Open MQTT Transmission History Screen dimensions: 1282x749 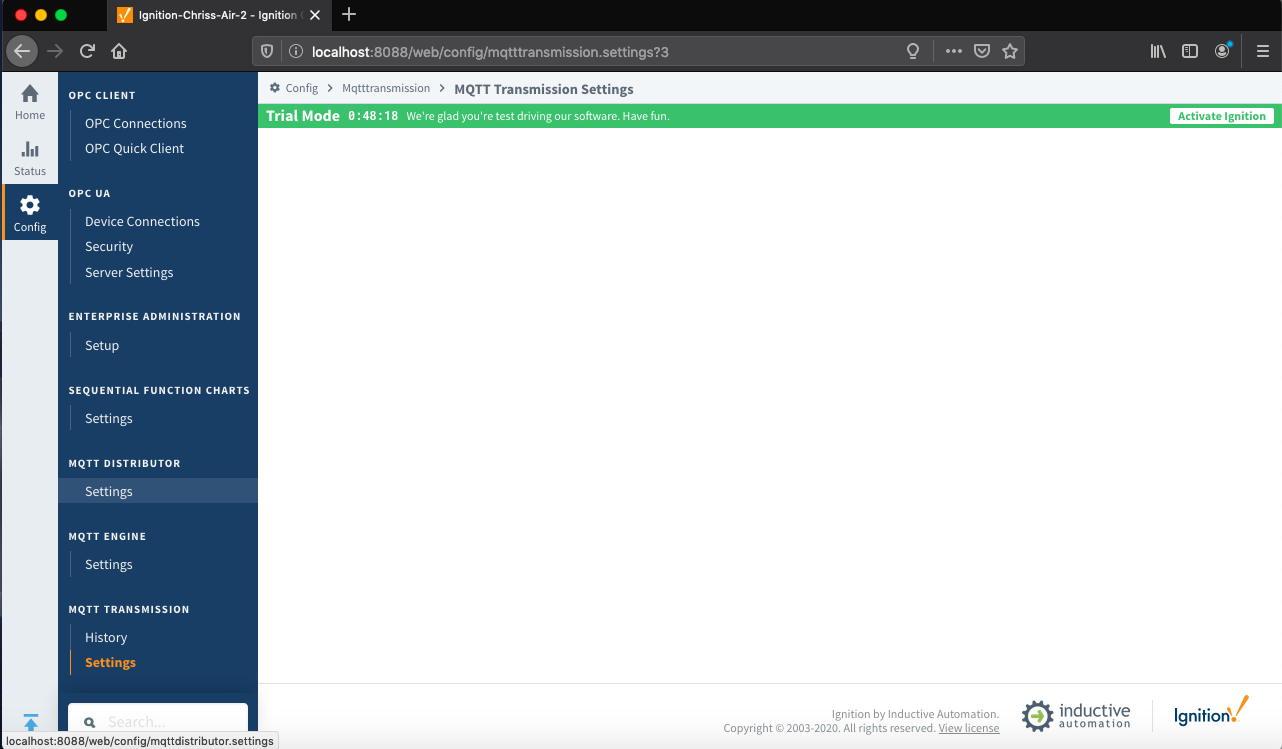106,637
